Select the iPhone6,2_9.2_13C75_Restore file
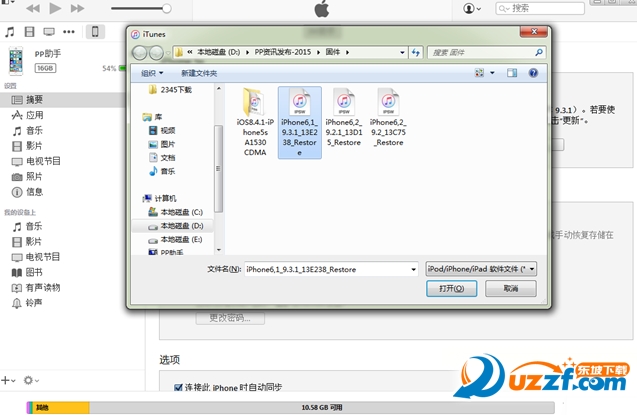637x415 pixels. (388, 118)
